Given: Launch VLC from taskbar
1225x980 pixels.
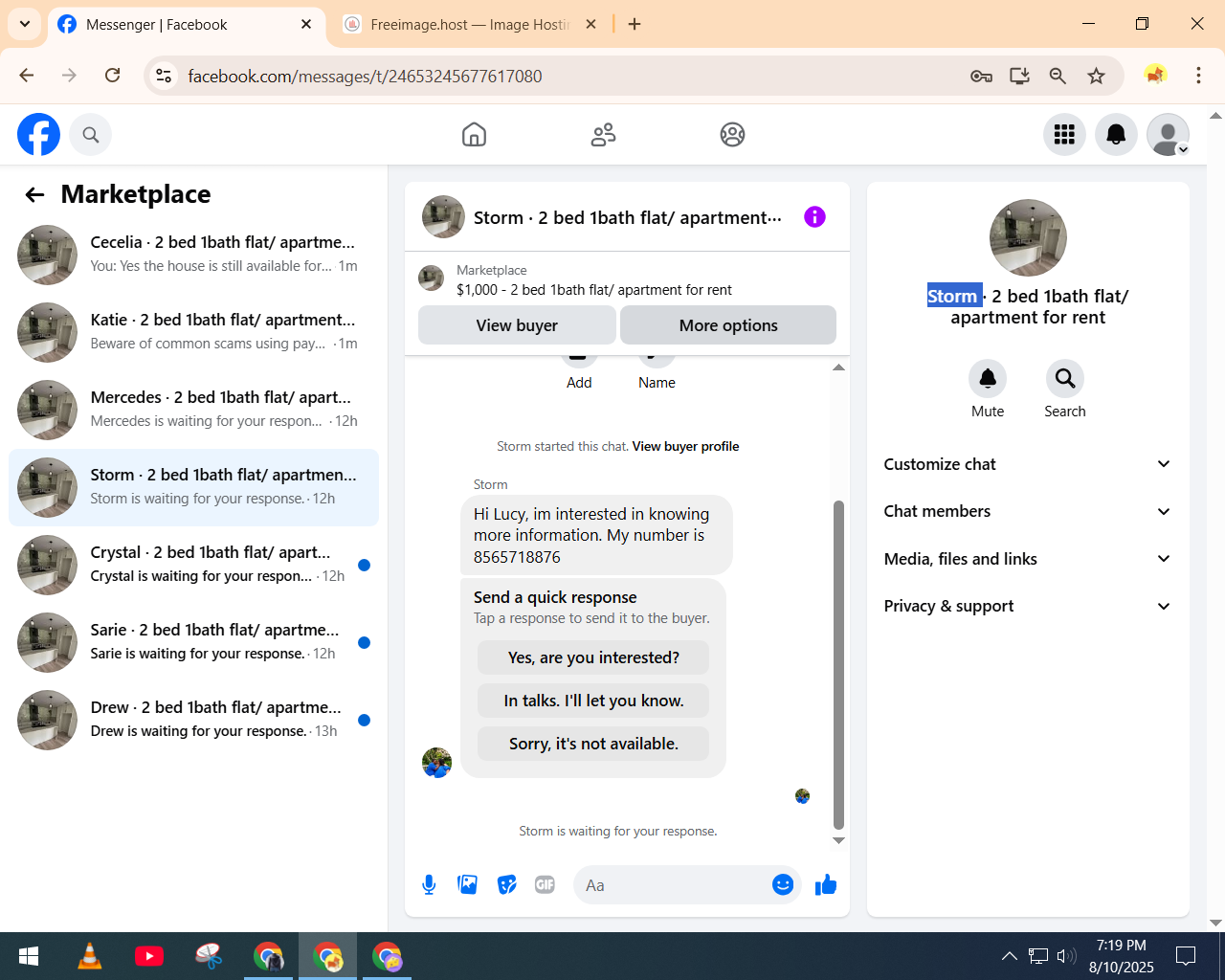Looking at the screenshot, I should (x=89, y=955).
